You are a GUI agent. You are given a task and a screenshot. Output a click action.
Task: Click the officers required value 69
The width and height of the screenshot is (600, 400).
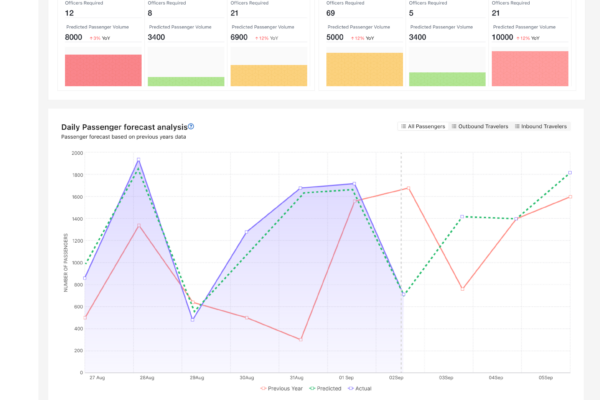point(331,13)
